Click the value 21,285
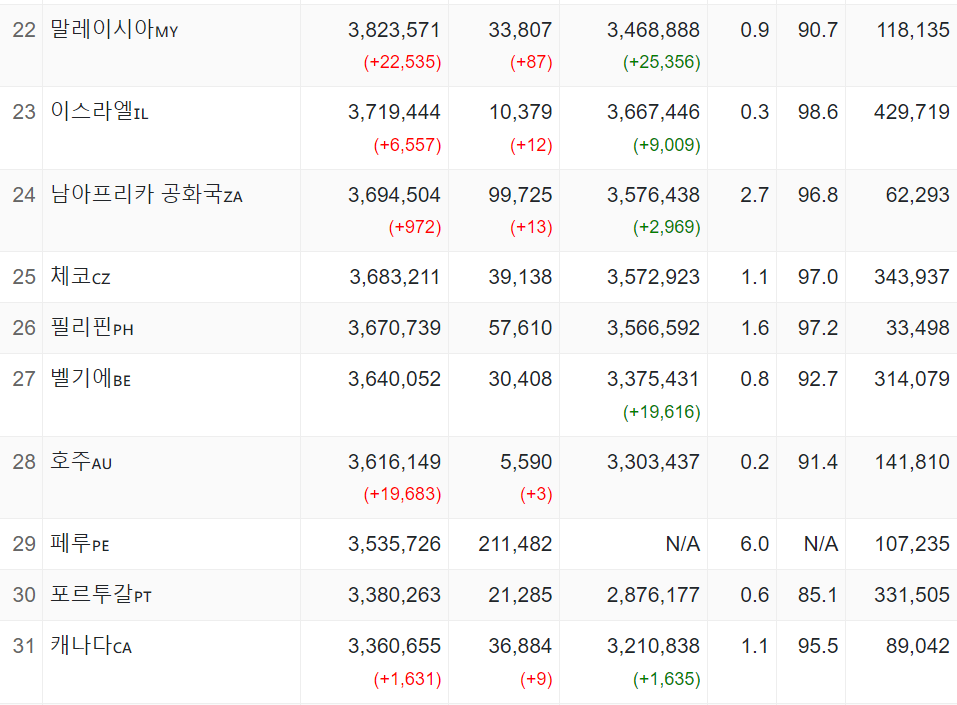 (x=520, y=596)
